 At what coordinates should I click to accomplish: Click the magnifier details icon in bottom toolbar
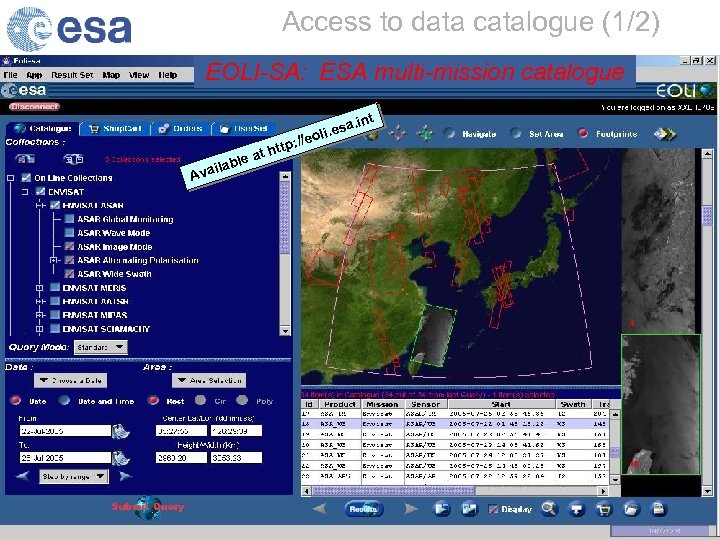coord(549,509)
